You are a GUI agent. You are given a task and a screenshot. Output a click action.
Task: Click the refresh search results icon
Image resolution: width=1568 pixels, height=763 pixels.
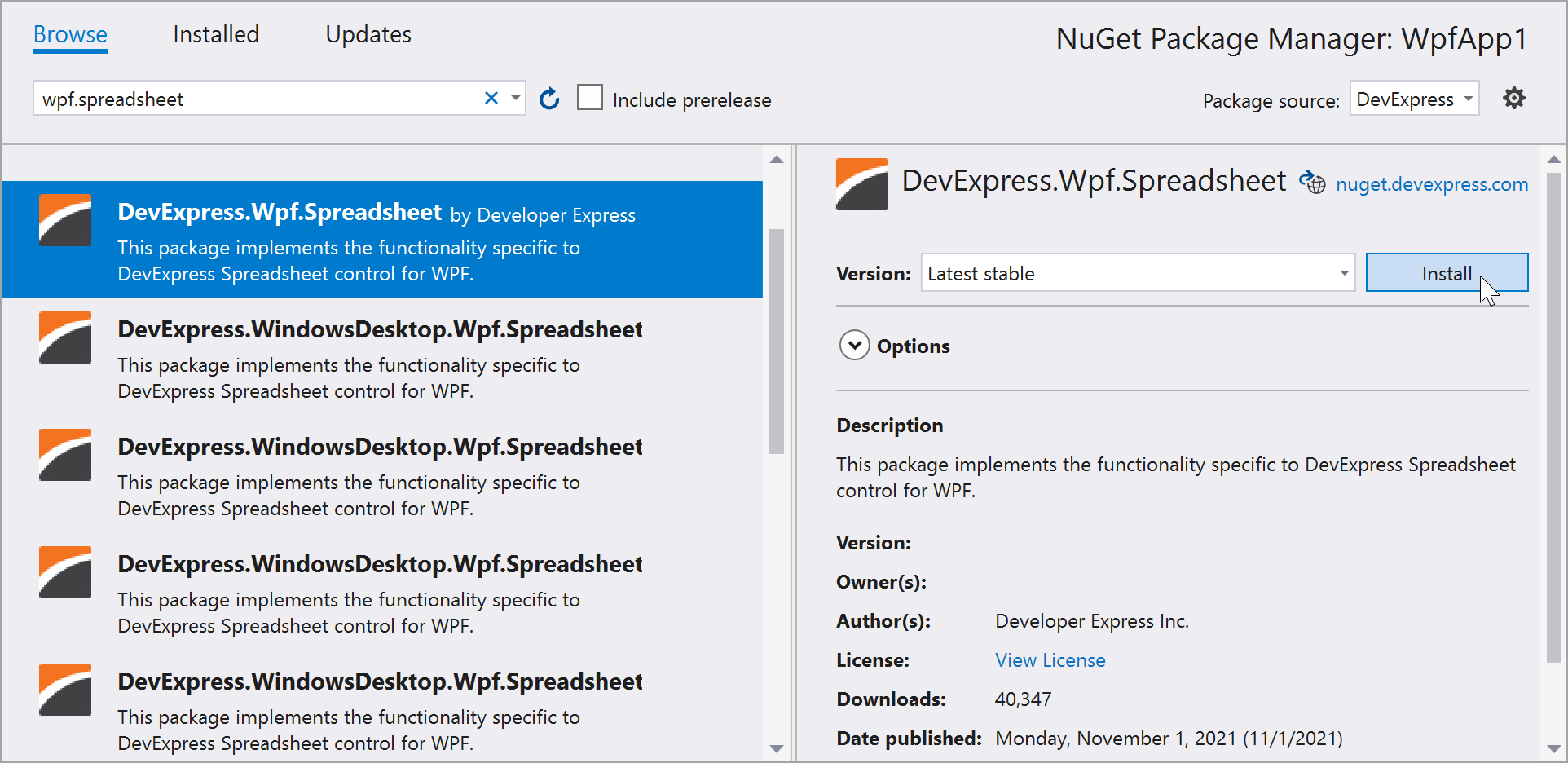[x=549, y=99]
